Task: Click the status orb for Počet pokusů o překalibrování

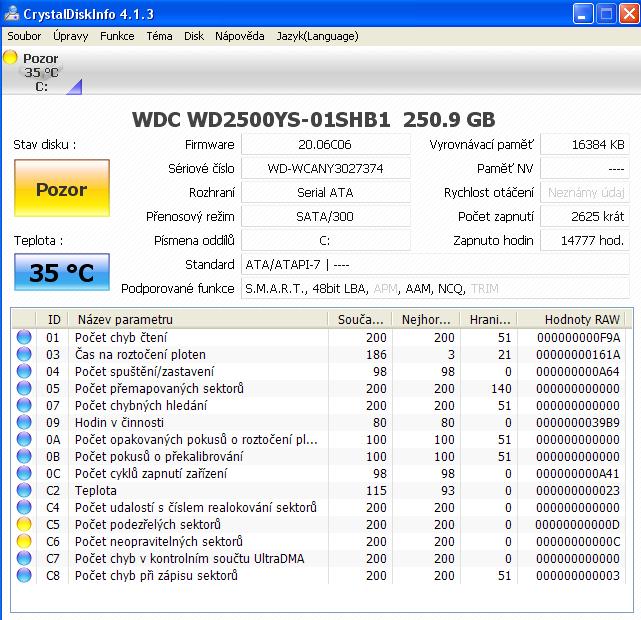Action: tap(24, 456)
